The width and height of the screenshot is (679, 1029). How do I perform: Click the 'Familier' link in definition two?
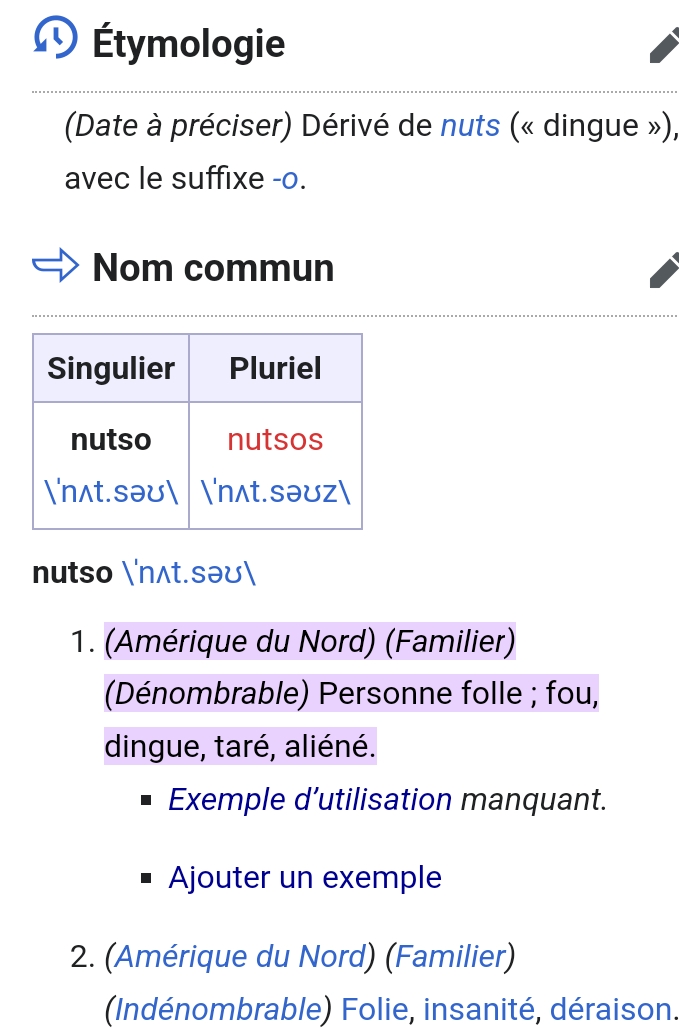click(x=450, y=957)
